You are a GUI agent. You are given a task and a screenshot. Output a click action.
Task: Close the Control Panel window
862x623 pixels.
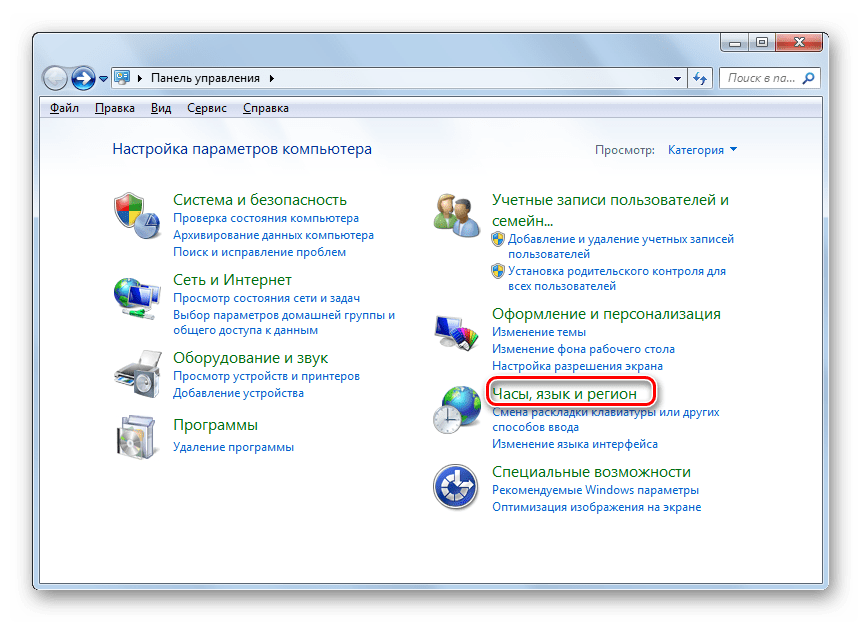799,42
